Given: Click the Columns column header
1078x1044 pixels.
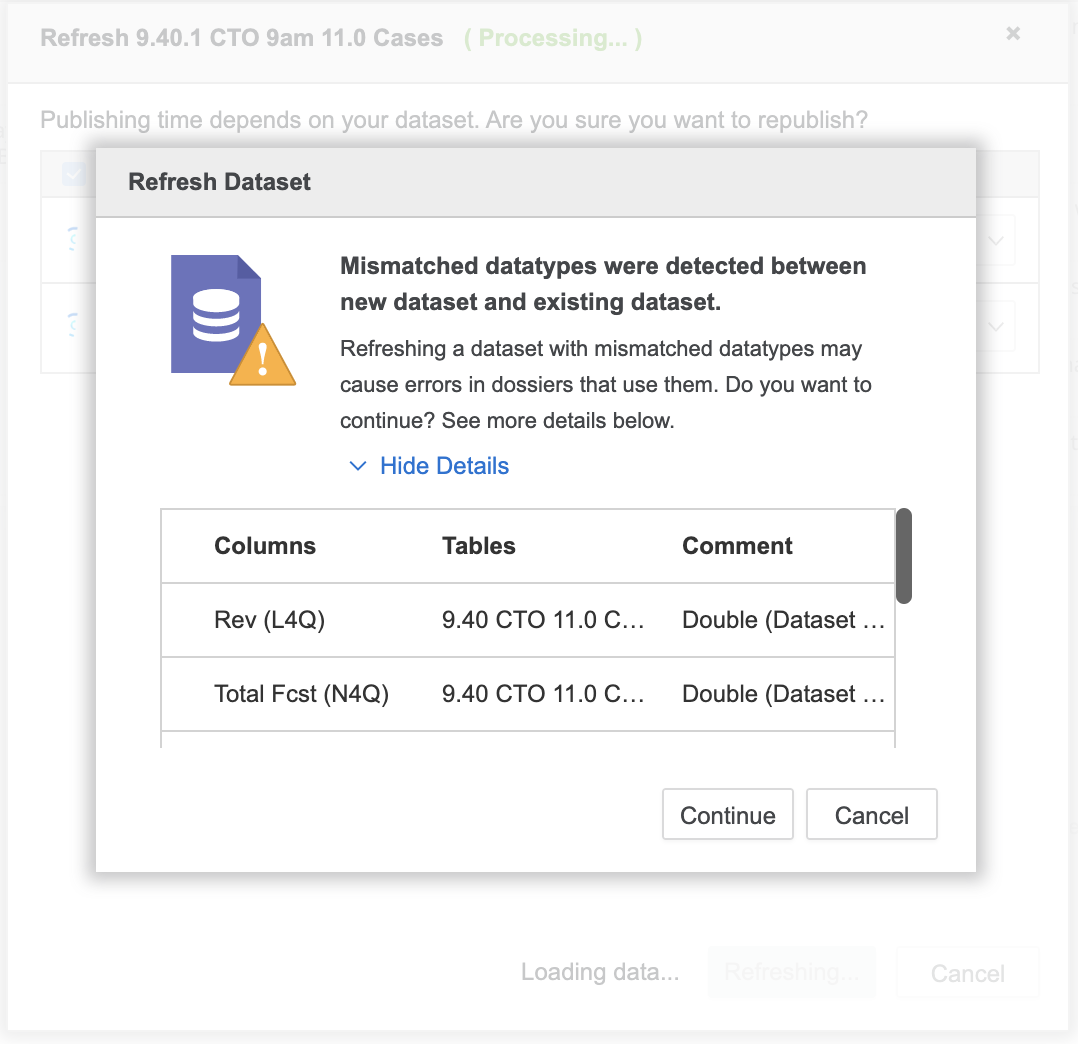Looking at the screenshot, I should coord(265,546).
